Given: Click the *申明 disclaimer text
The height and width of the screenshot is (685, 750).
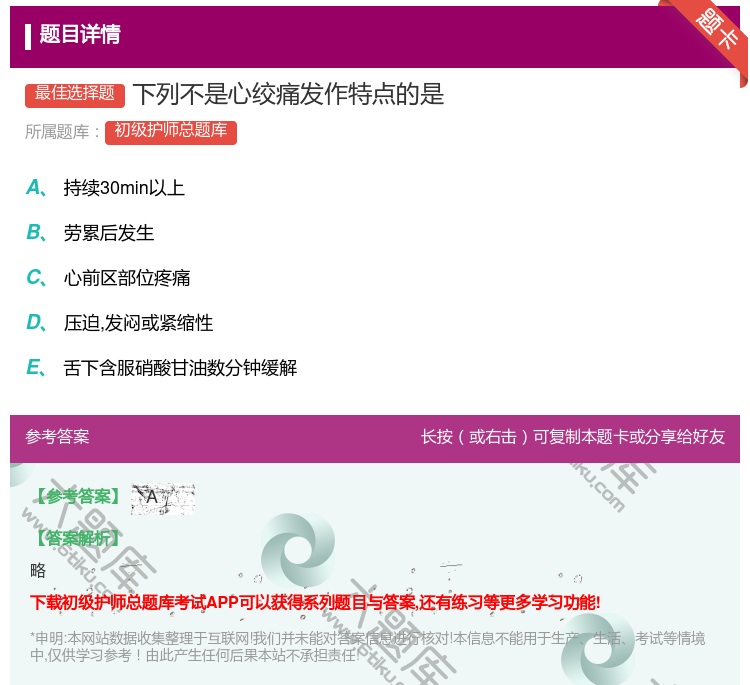Looking at the screenshot, I should click(367, 647).
